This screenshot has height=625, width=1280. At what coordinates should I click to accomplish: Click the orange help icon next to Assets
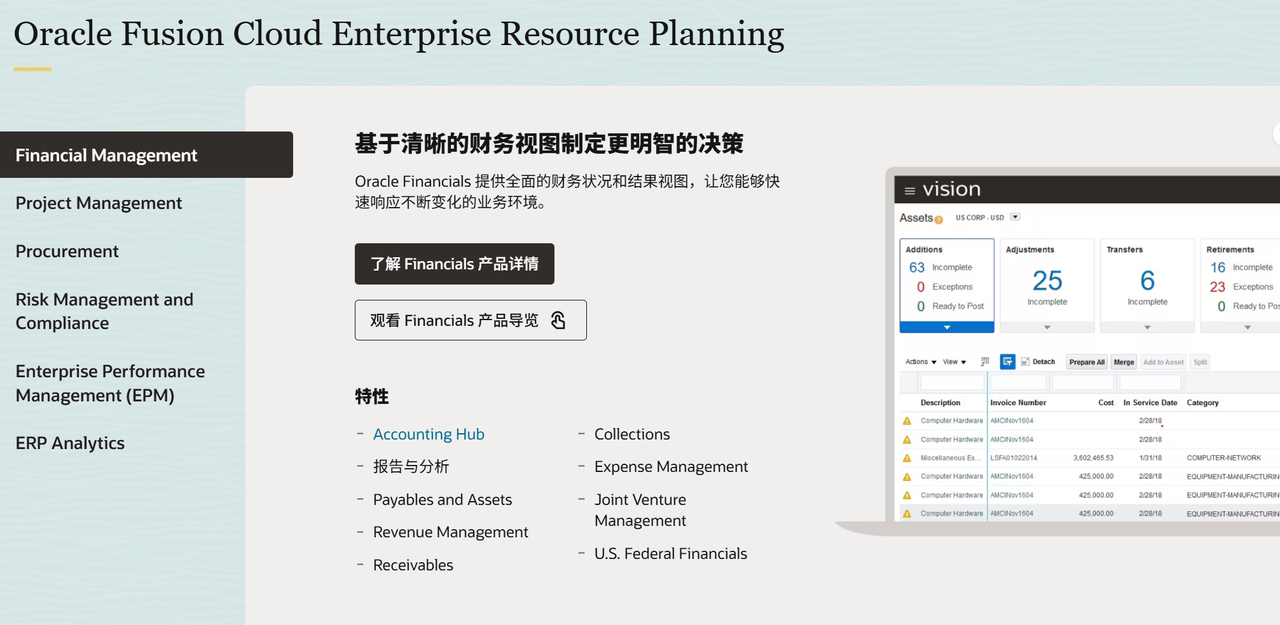938,219
